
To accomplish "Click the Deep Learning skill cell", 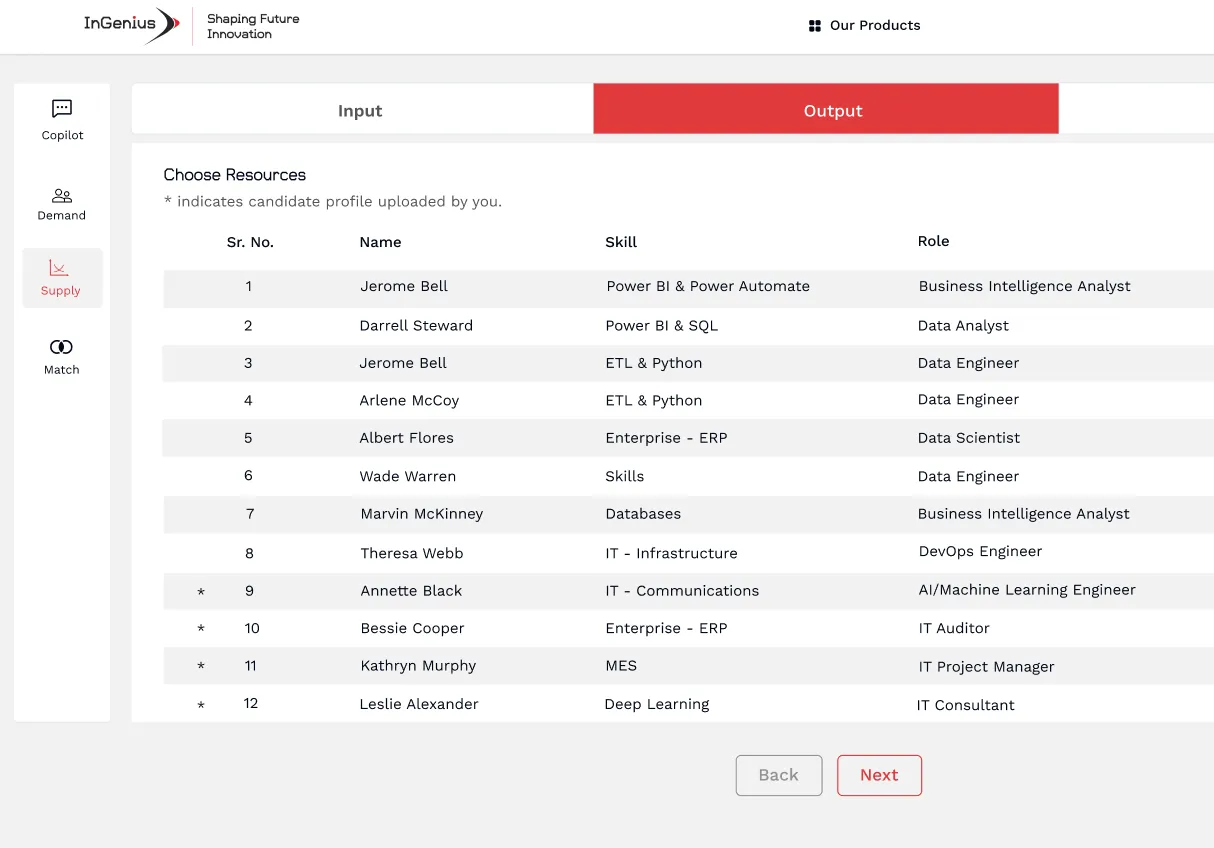I will coord(657,704).
